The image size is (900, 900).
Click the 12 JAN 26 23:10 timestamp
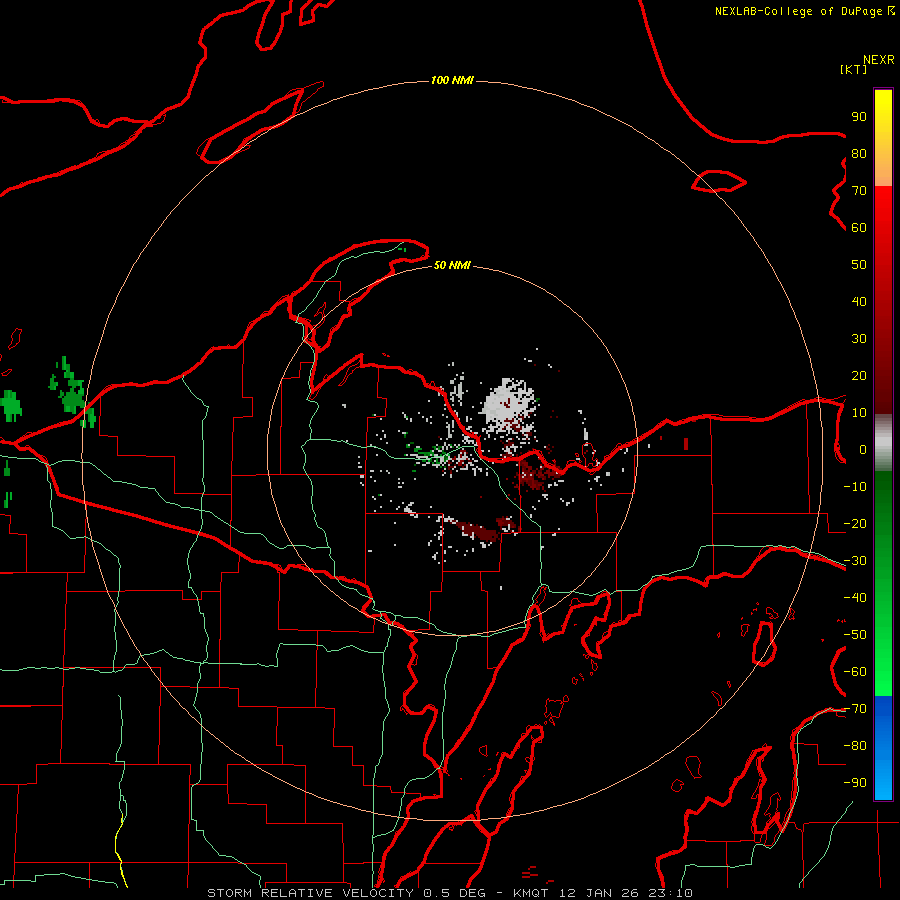coord(624,893)
